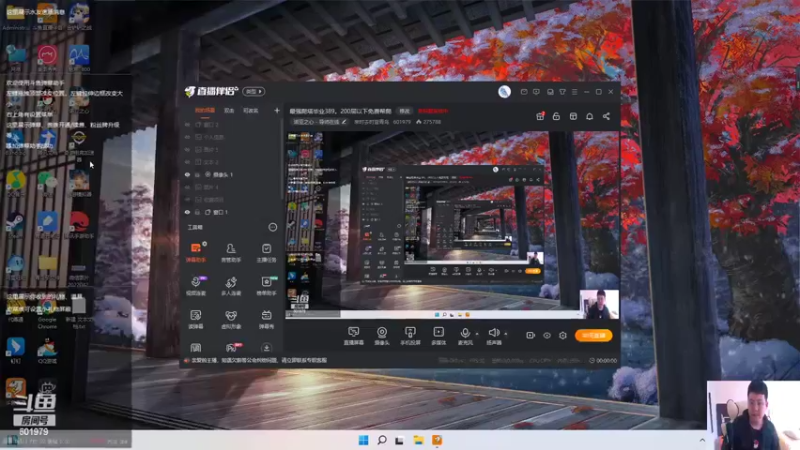
Task: Toggle visibility eye for 图片 4 source
Action: 187,187
